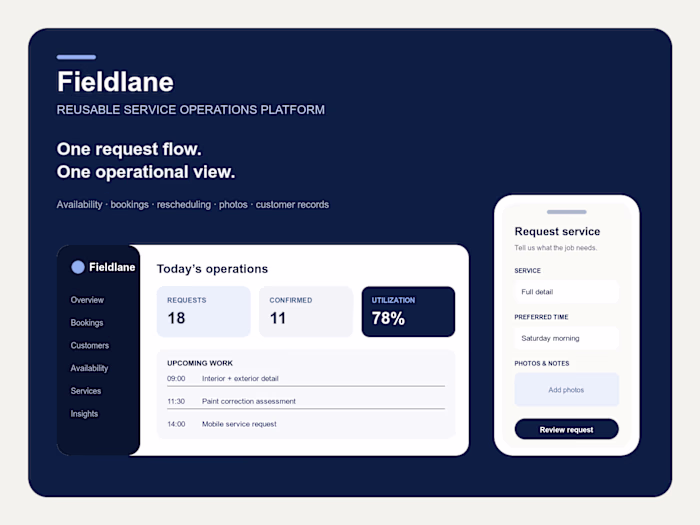Click the Confirmed 11 stat card
Image resolution: width=700 pixels, height=525 pixels.
pos(306,312)
